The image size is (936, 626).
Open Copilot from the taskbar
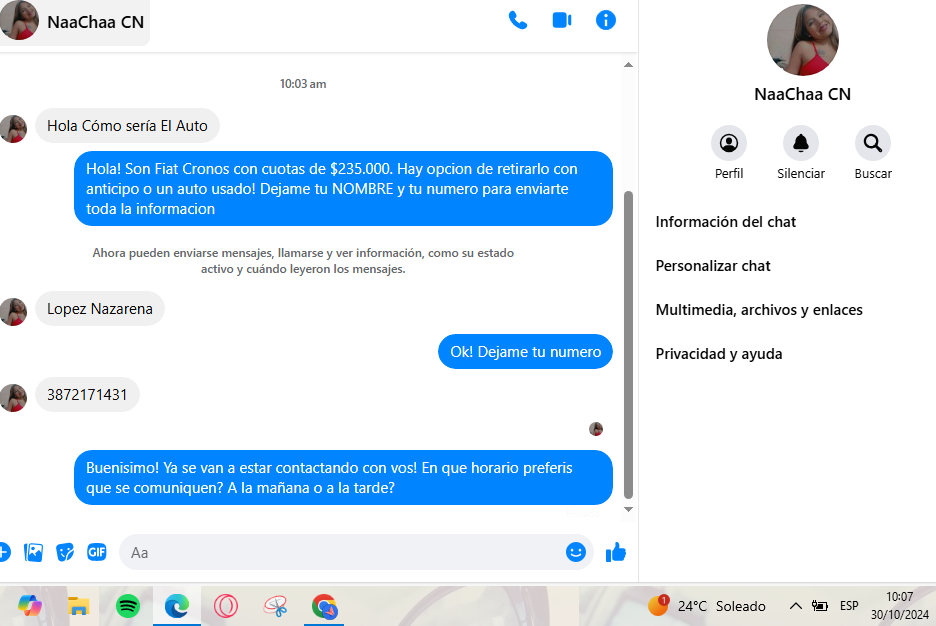point(30,606)
